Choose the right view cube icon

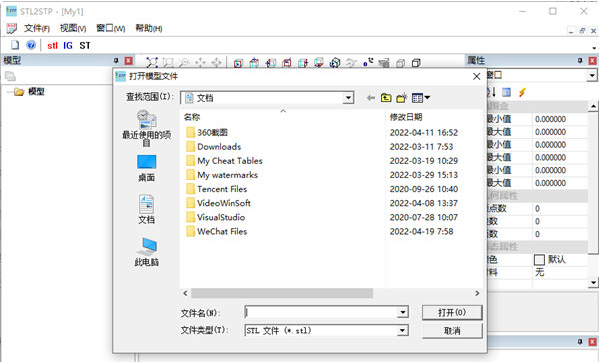[303, 63]
